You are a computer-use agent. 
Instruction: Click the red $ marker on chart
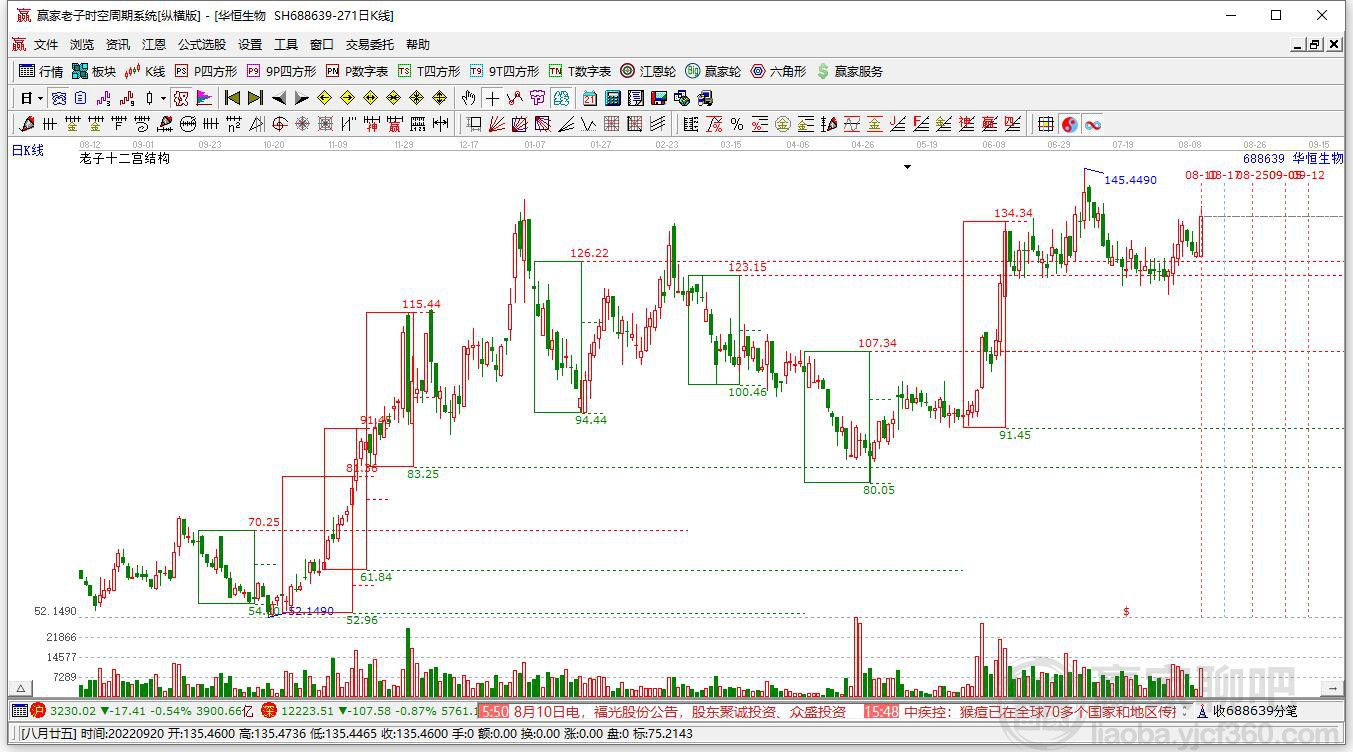(x=1126, y=611)
